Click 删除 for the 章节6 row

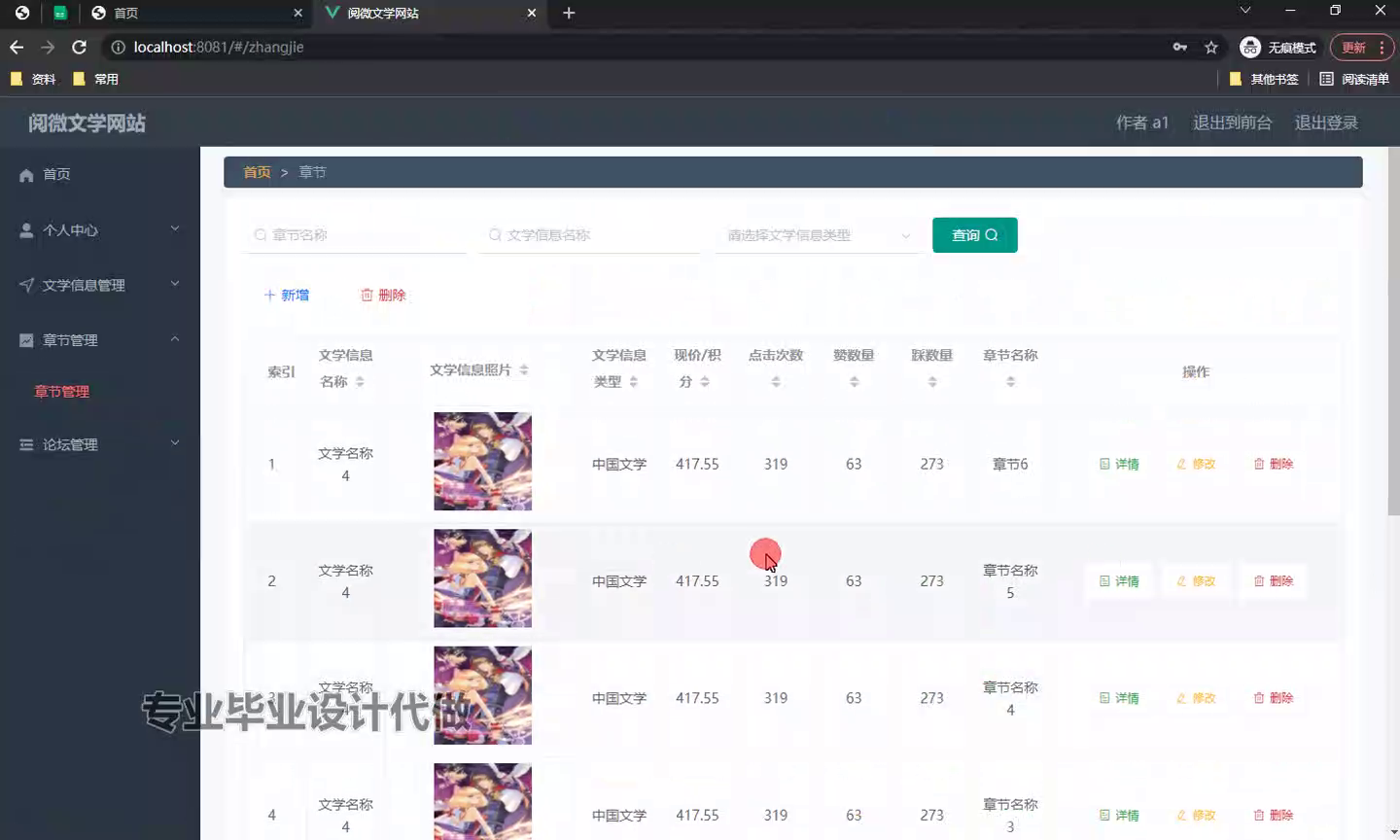1274,464
